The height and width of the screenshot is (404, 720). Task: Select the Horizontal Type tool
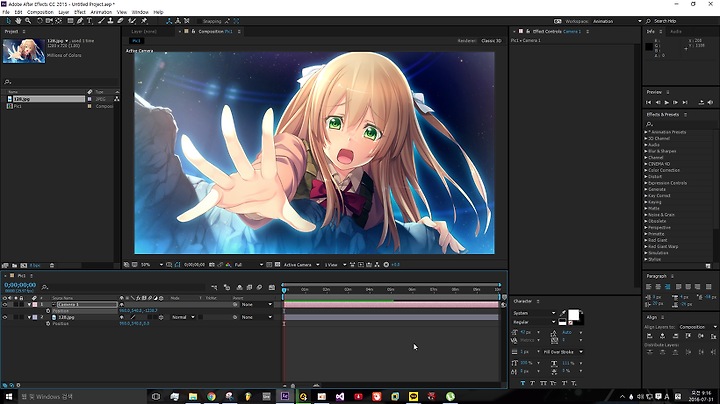pyautogui.click(x=90, y=21)
